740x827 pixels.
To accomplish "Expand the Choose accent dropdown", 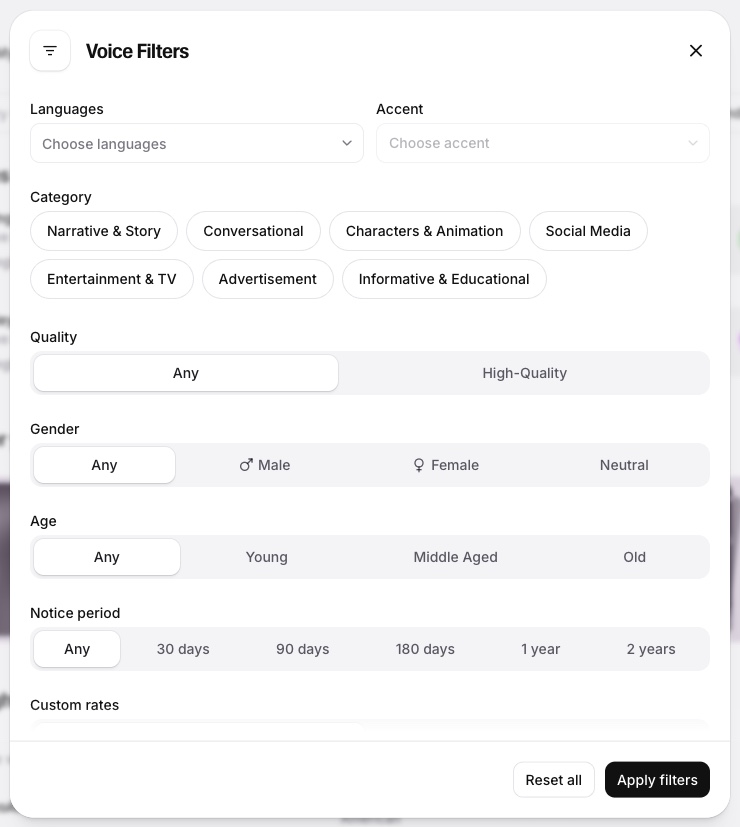I will 542,143.
